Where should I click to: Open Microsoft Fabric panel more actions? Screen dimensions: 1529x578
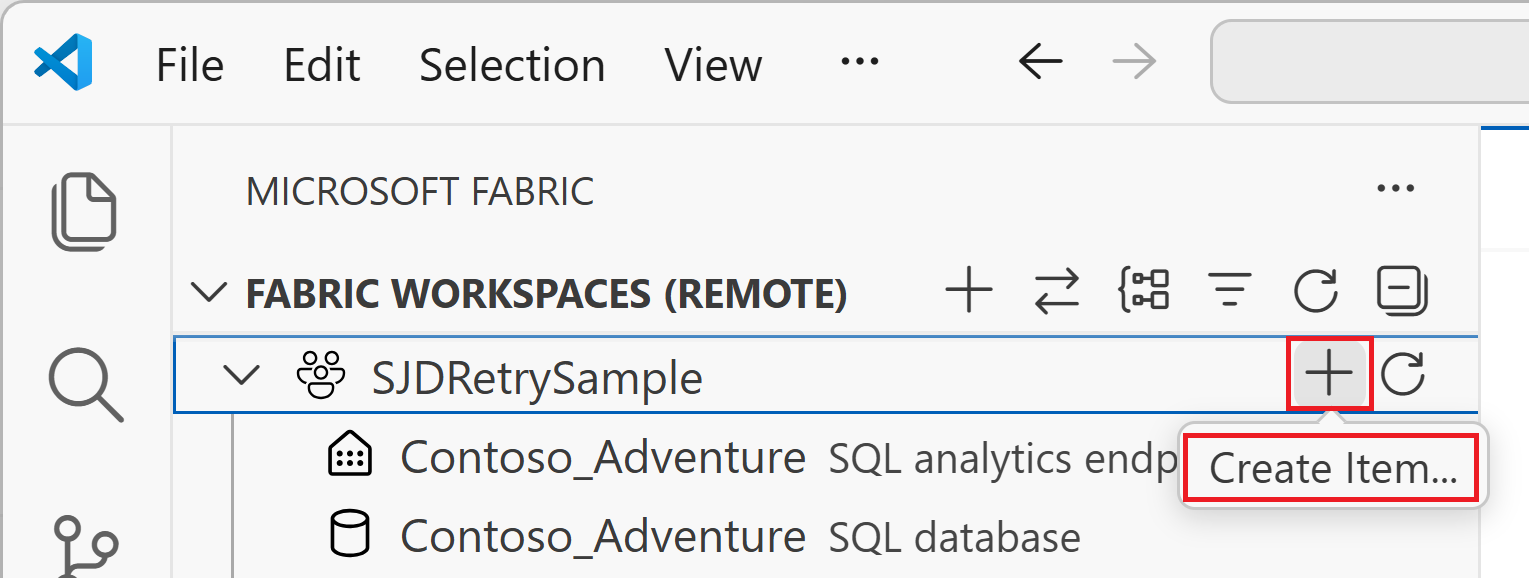click(x=1396, y=188)
